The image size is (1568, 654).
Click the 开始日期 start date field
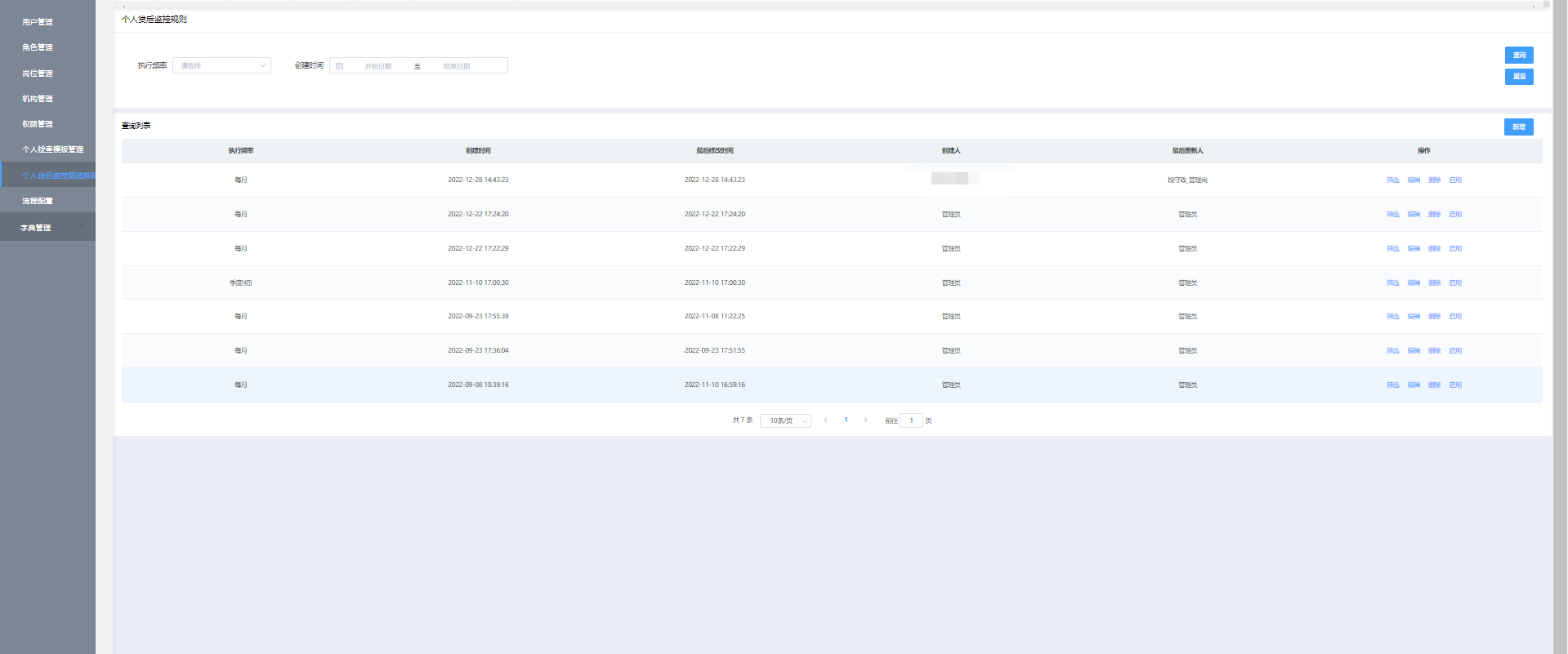(378, 66)
